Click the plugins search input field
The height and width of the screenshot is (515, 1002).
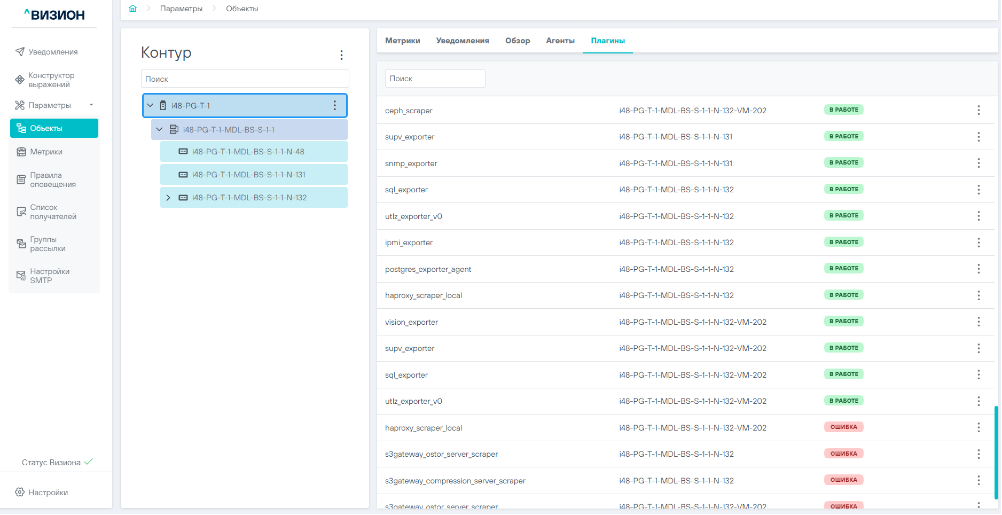[x=435, y=78]
